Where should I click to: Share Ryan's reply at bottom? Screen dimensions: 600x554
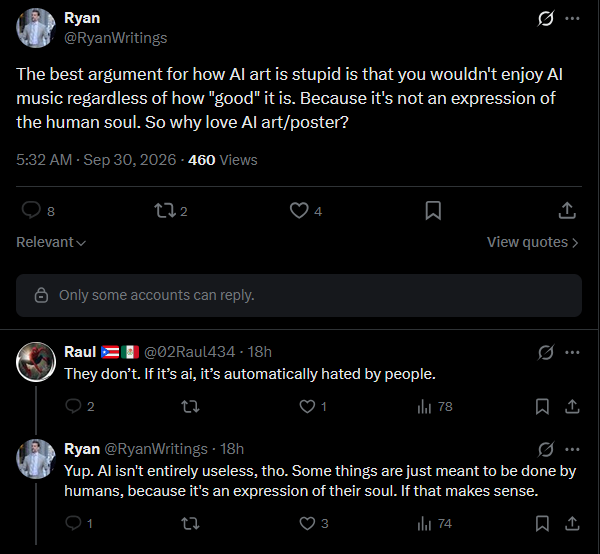(572, 523)
